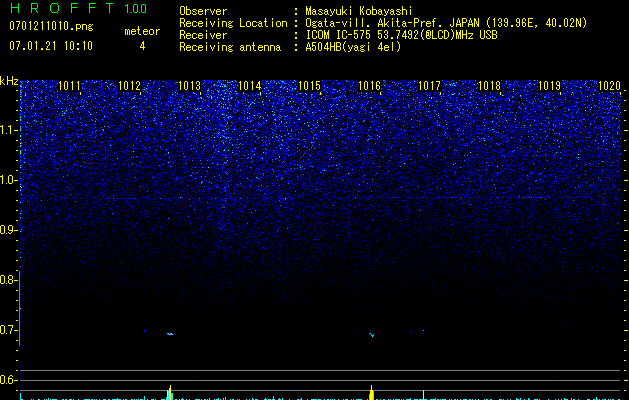The image size is (629, 400).
Task: Click the 1018 time axis marker
Action: pos(489,86)
